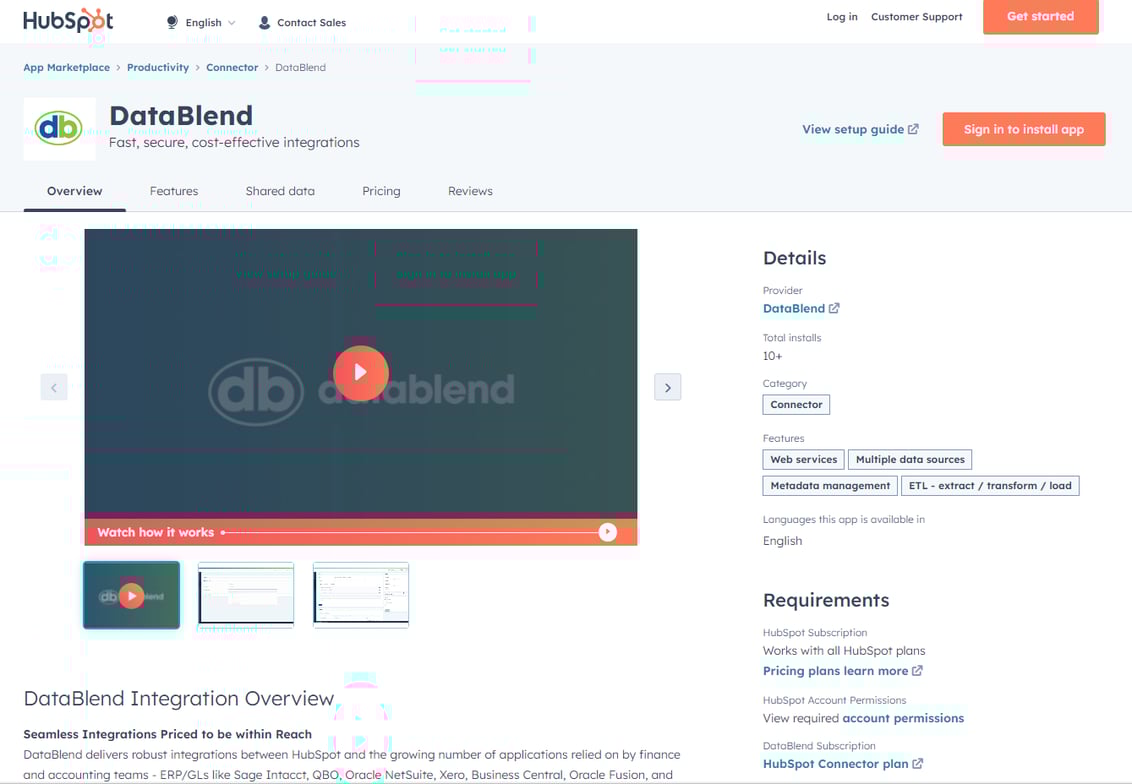Click Sign in to install app
This screenshot has width=1132, height=784.
click(x=1023, y=129)
